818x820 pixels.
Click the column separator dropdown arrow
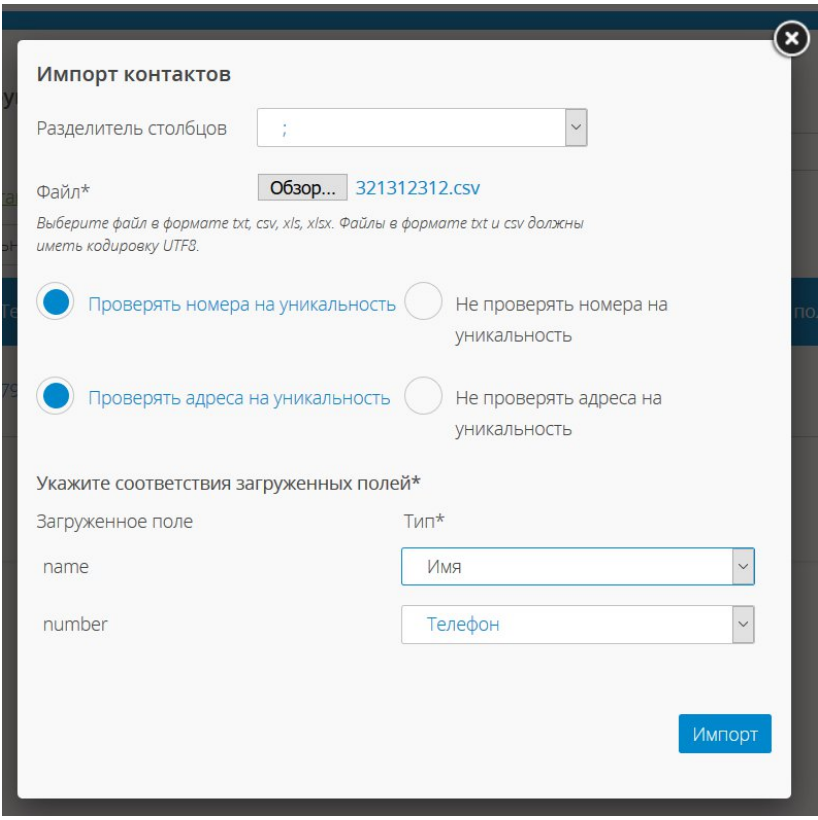click(575, 128)
